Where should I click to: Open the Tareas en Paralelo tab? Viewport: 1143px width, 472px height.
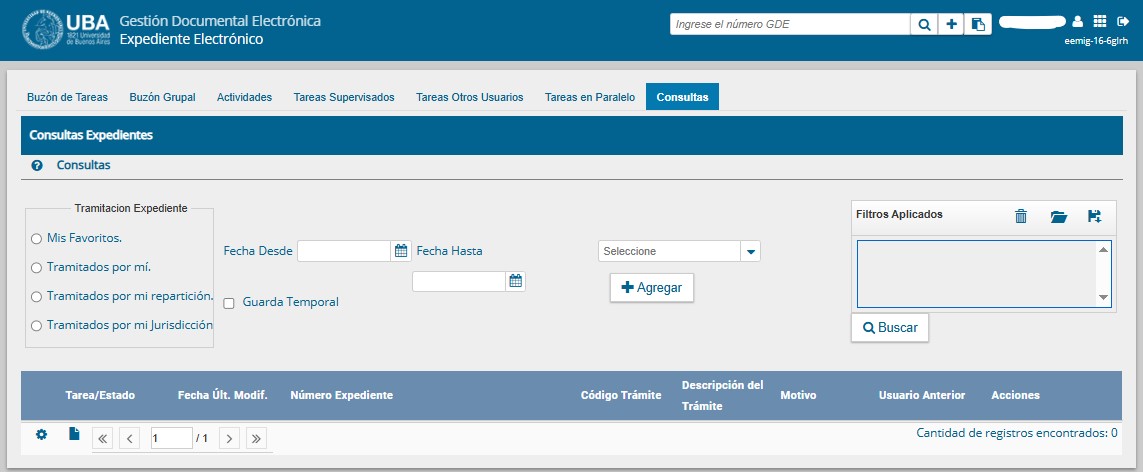[589, 97]
